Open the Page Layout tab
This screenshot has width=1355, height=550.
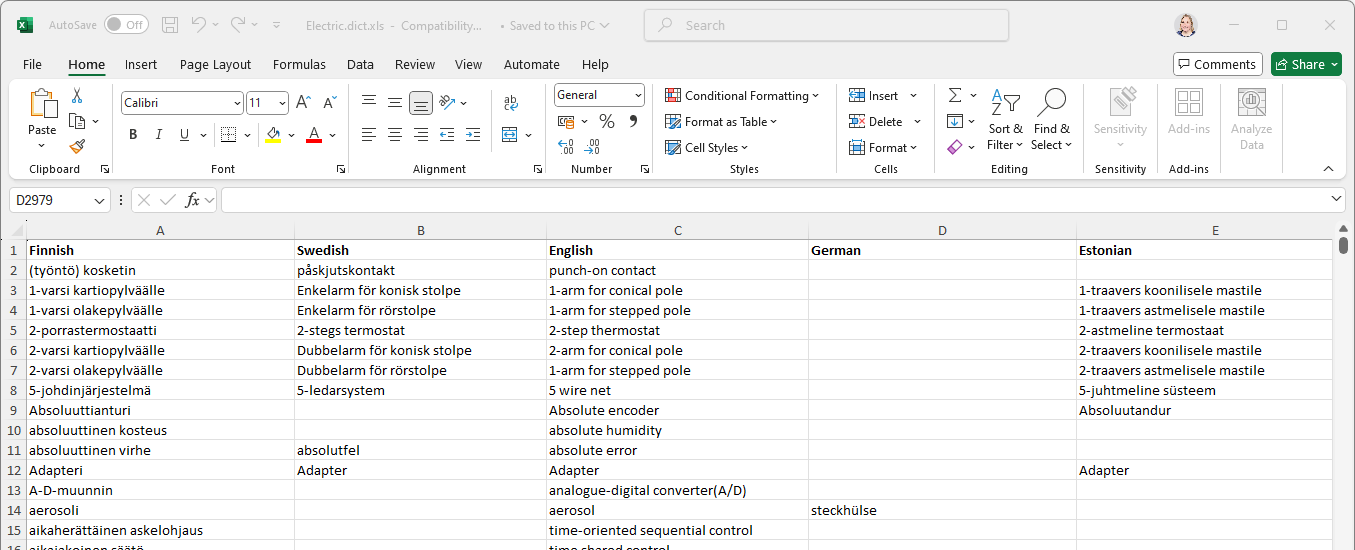pyautogui.click(x=215, y=64)
